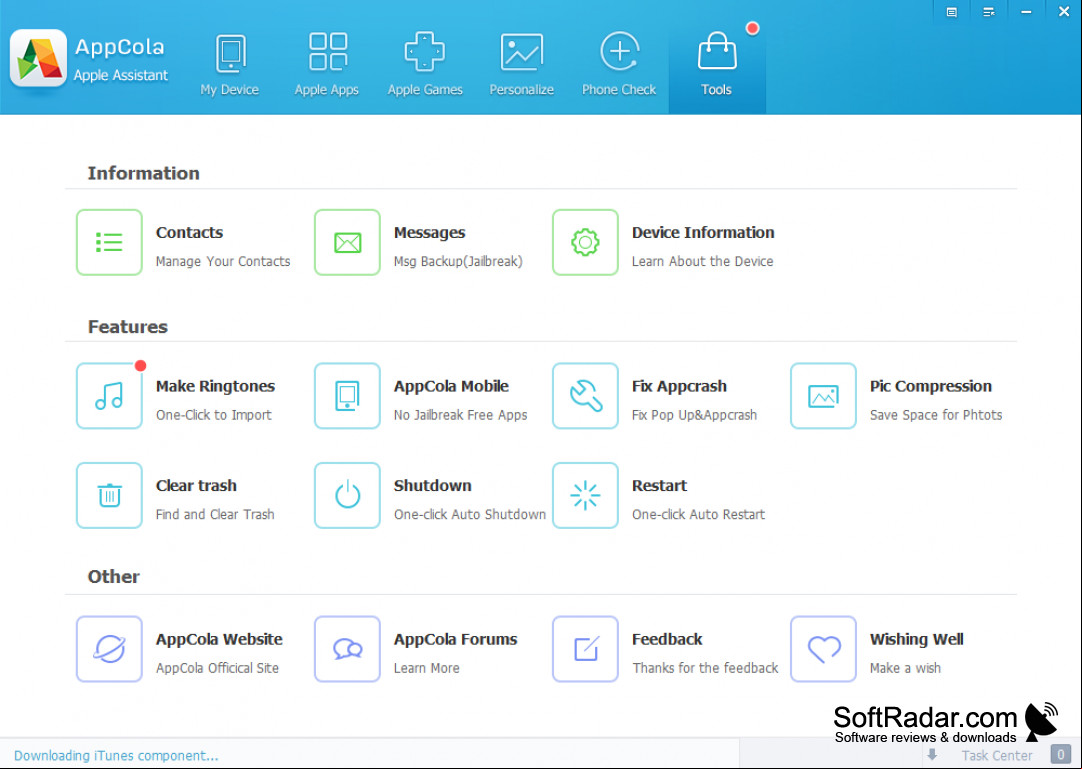Click the Pic Compression title text
Screen dimensions: 1082x769
pos(931,387)
